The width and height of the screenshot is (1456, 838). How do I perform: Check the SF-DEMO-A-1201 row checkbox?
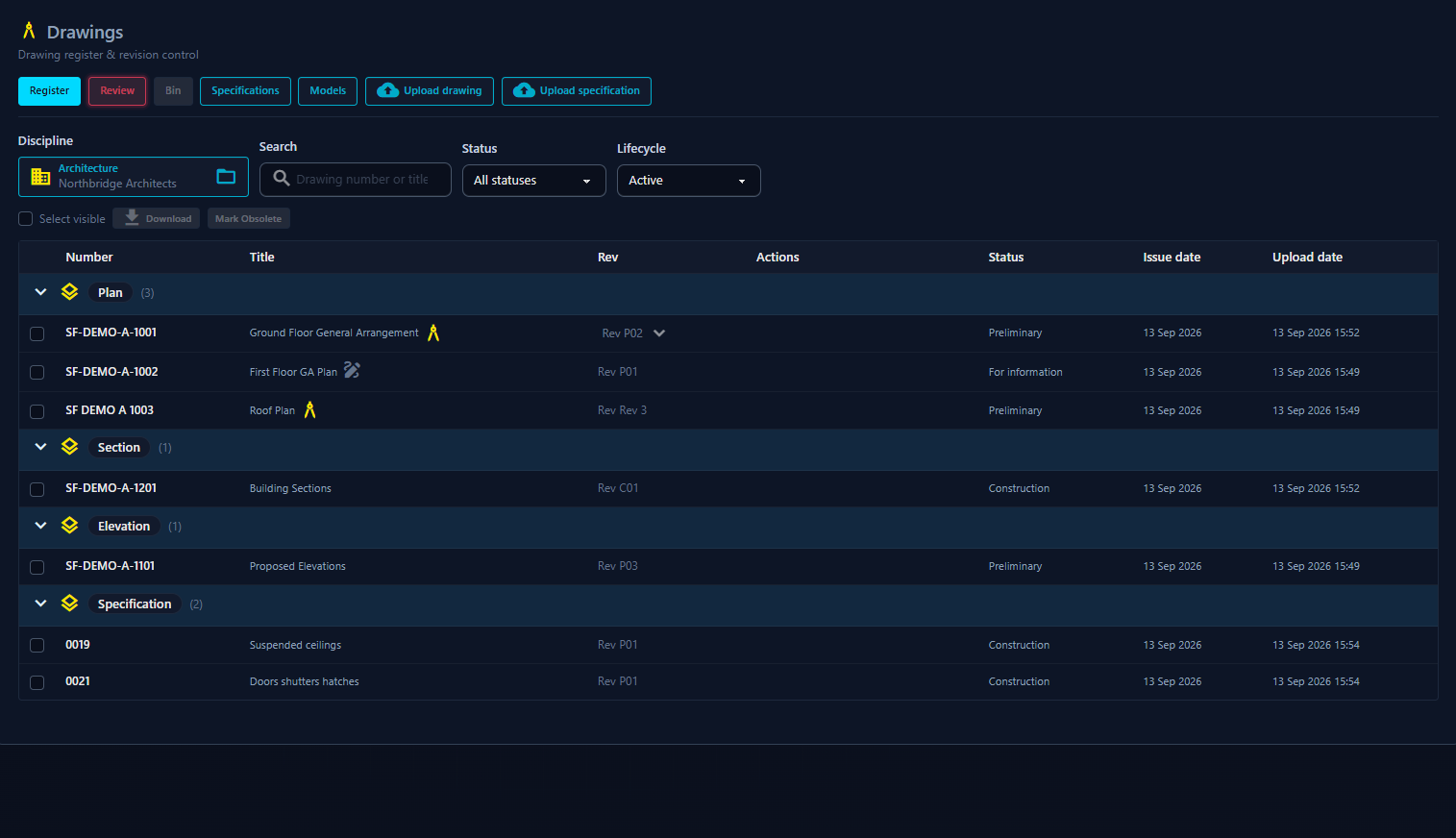(x=37, y=489)
